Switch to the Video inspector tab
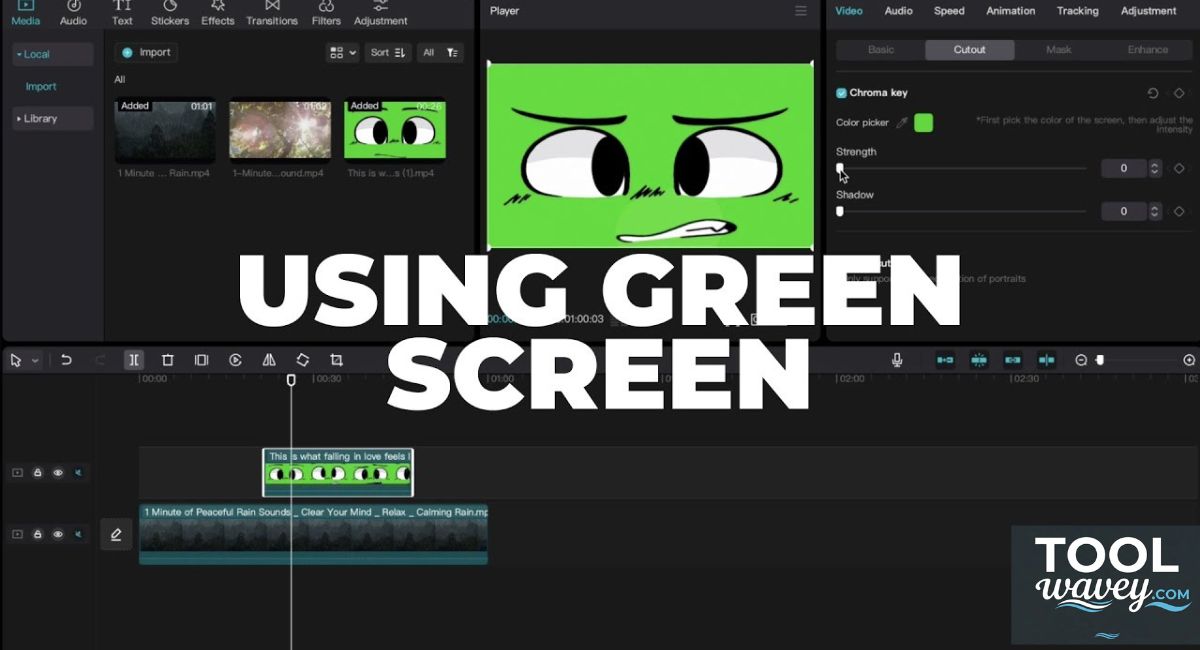Viewport: 1200px width, 650px height. coord(849,11)
